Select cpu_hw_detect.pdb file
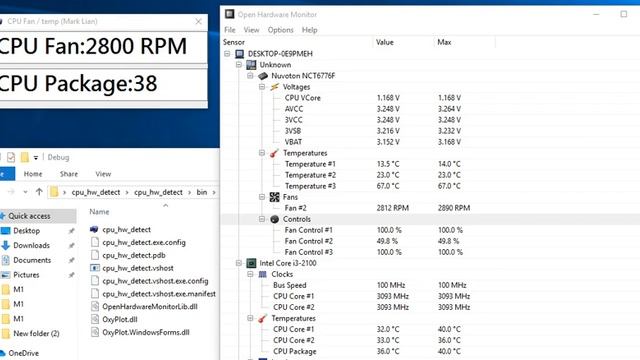Screen dimensions: 640x360 pos(134,255)
